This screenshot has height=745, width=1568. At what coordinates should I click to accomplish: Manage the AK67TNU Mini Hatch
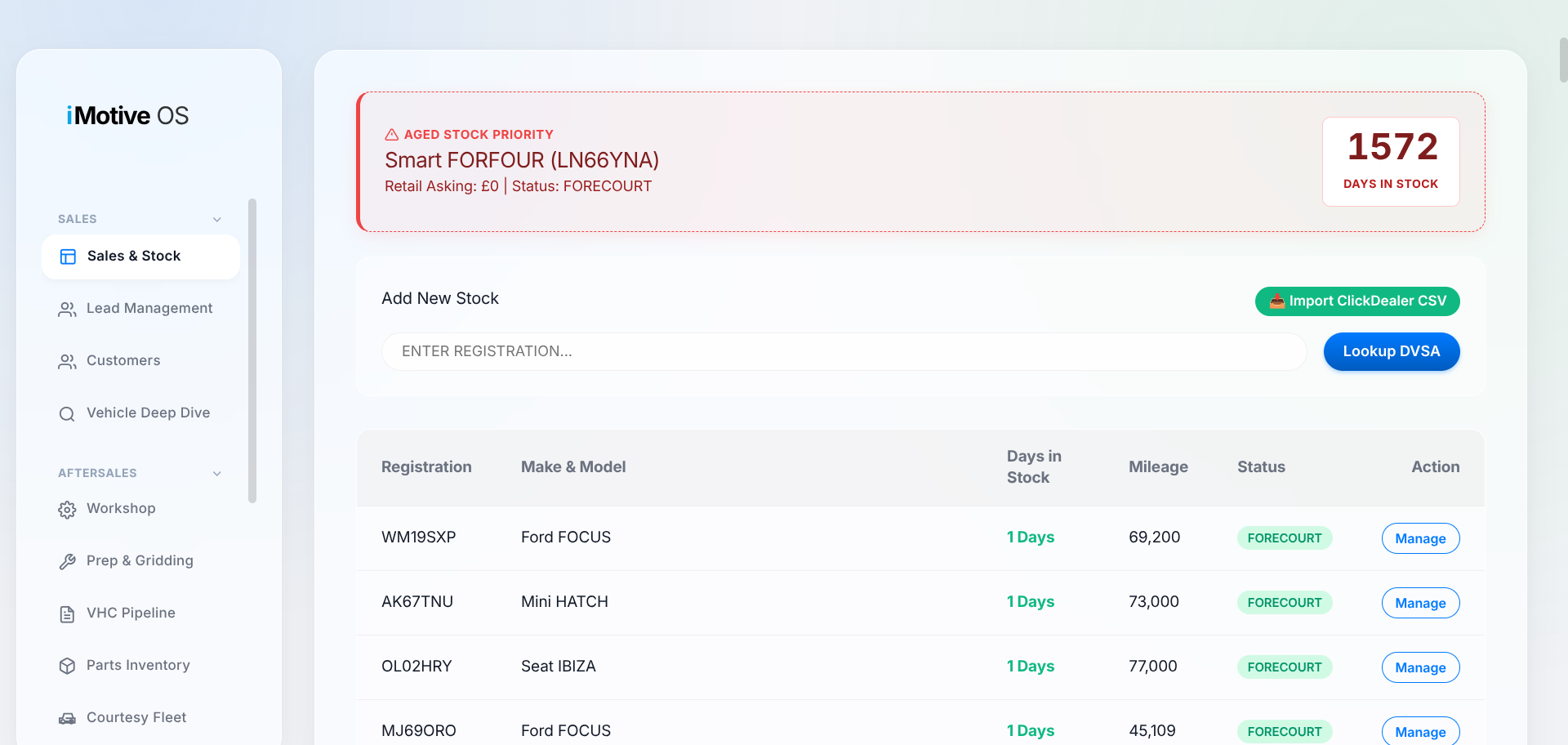[x=1420, y=603]
